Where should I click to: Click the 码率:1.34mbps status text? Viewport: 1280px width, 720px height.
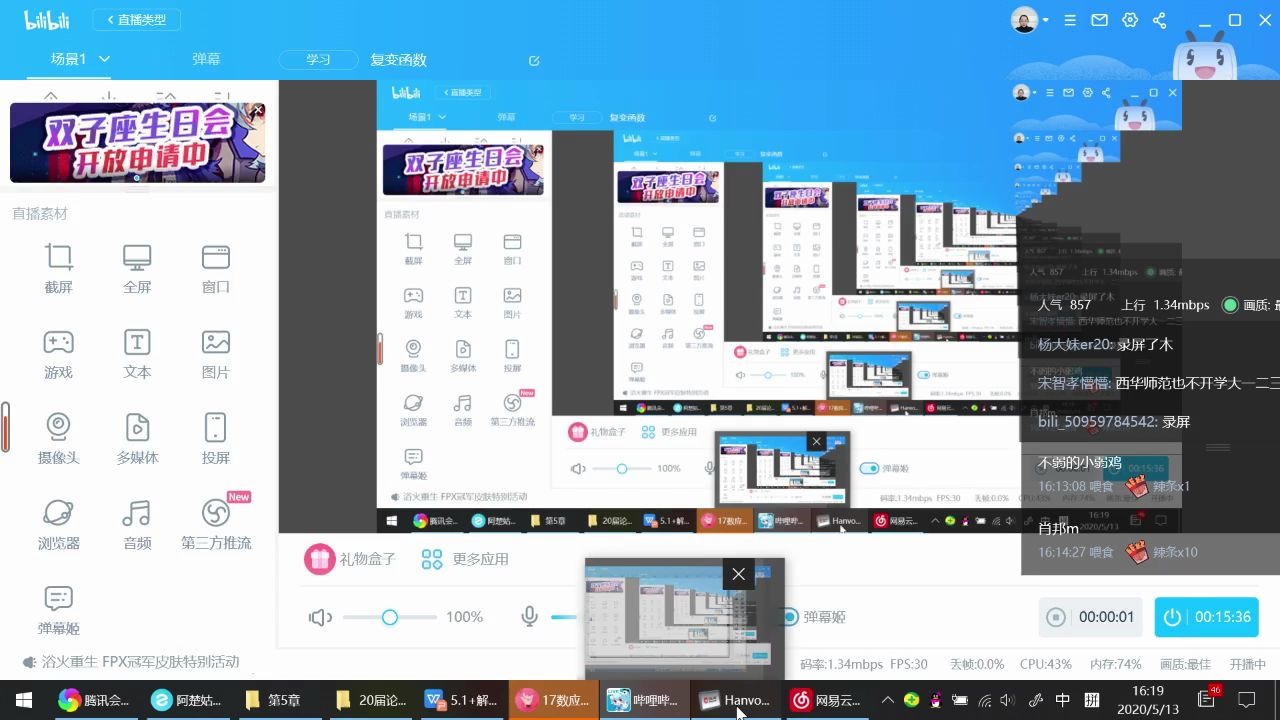[841, 664]
